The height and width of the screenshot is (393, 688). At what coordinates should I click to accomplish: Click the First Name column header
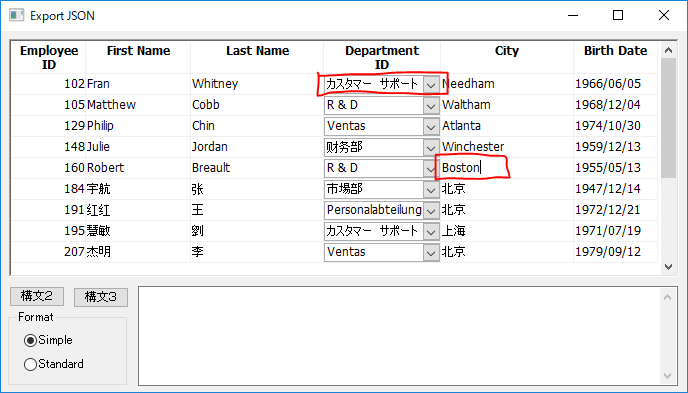click(x=138, y=57)
